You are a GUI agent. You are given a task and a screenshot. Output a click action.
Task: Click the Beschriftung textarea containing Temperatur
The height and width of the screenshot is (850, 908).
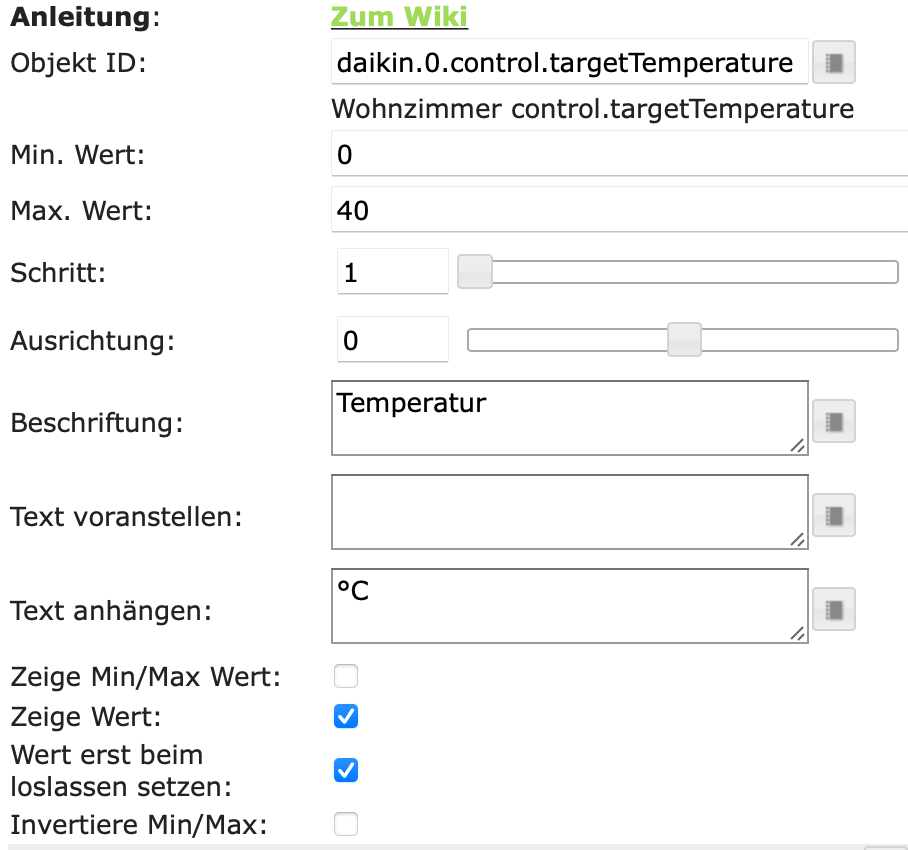[568, 418]
